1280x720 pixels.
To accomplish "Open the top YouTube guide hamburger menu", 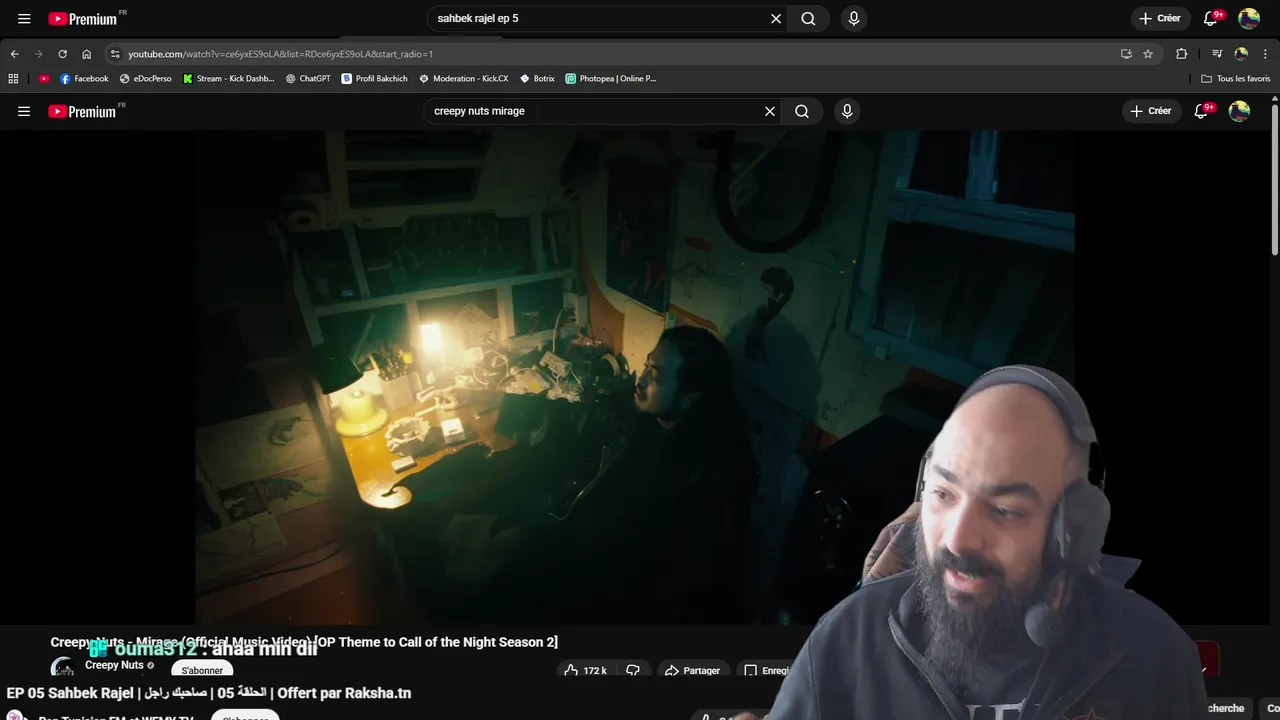I will 24,18.
